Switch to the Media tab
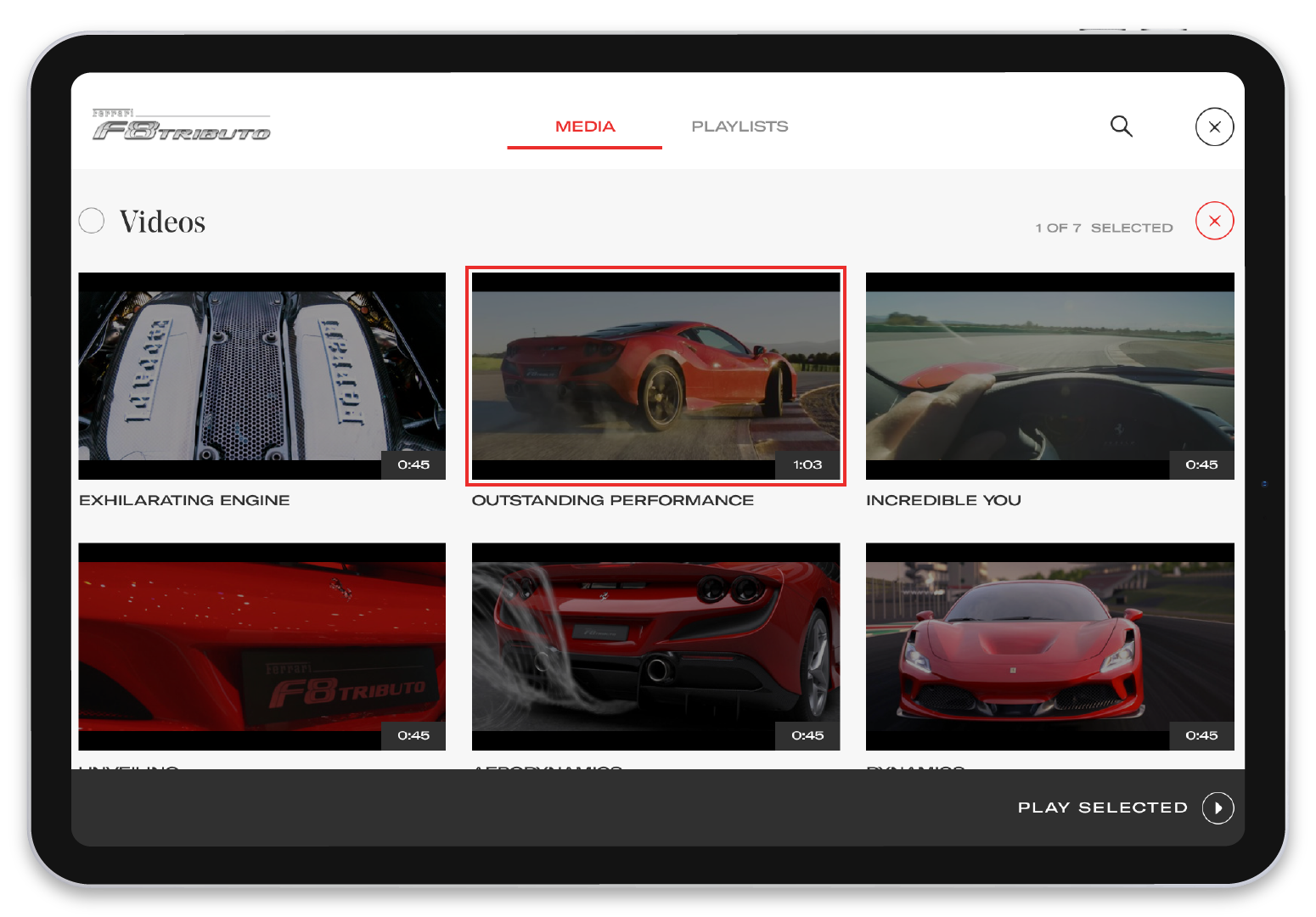 click(x=585, y=127)
